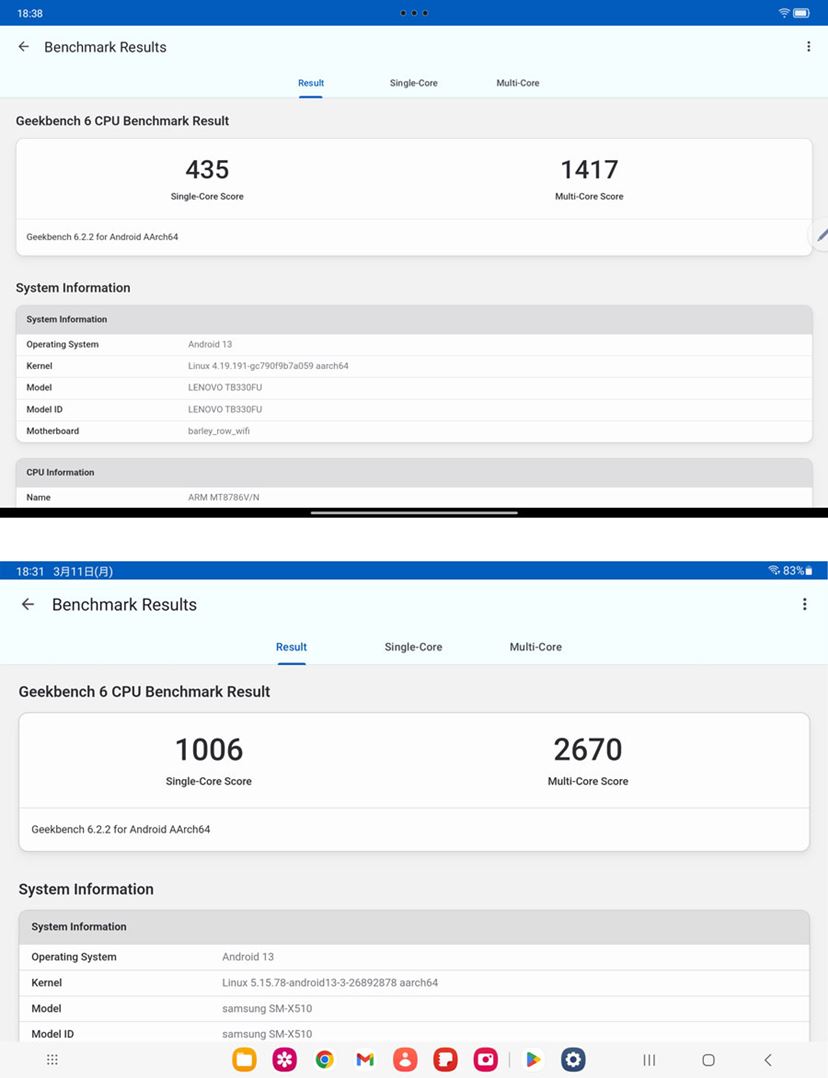Tap the CPU name ARM MT8786V/N
Image resolution: width=828 pixels, height=1078 pixels.
click(x=224, y=498)
